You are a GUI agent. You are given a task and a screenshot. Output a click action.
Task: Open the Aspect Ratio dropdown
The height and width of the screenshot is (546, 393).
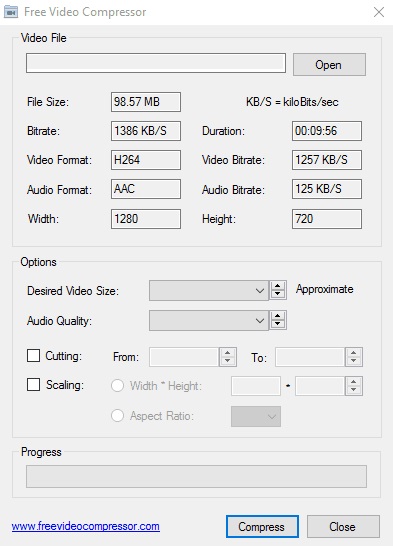[256, 416]
